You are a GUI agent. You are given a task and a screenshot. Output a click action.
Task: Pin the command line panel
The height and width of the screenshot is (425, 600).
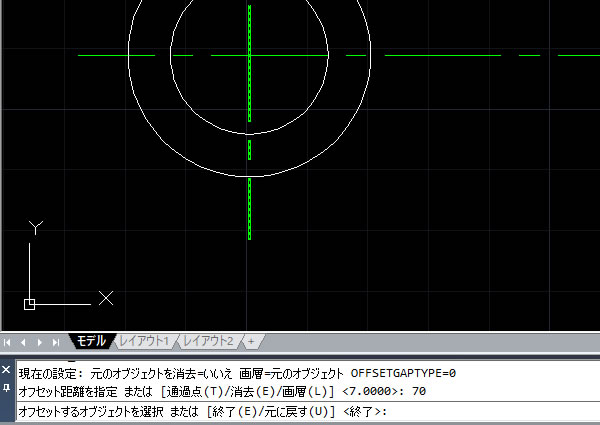click(x=6, y=388)
